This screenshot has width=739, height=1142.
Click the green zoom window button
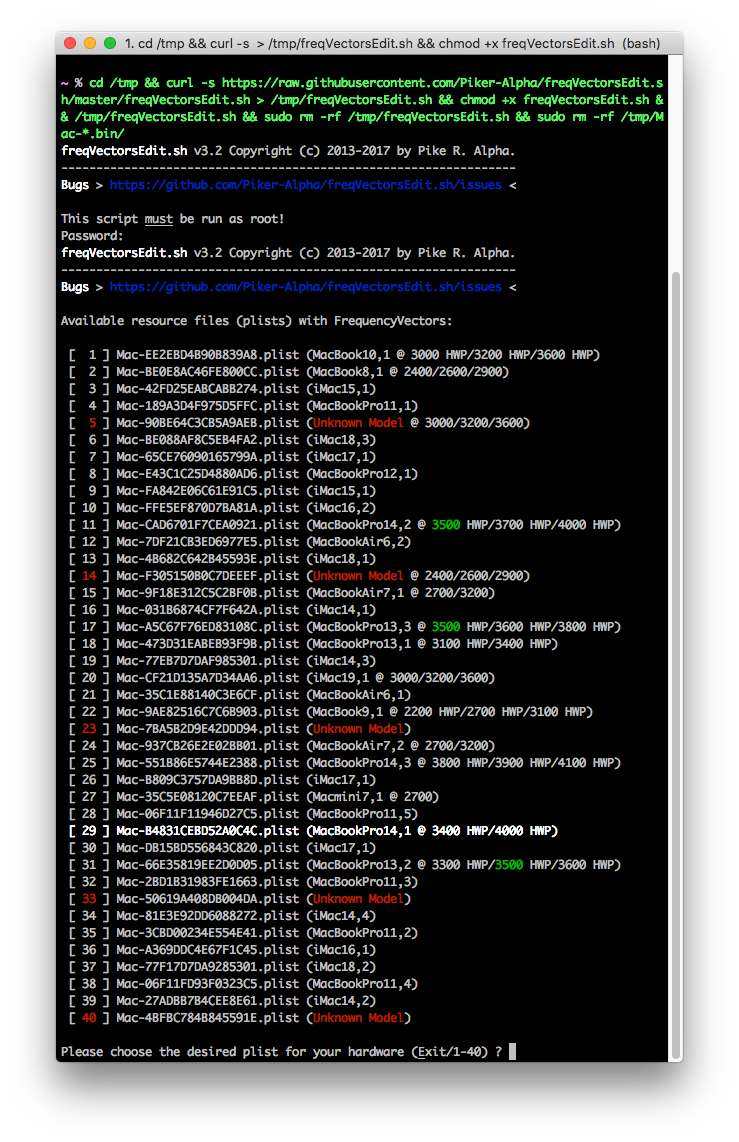pyautogui.click(x=110, y=43)
